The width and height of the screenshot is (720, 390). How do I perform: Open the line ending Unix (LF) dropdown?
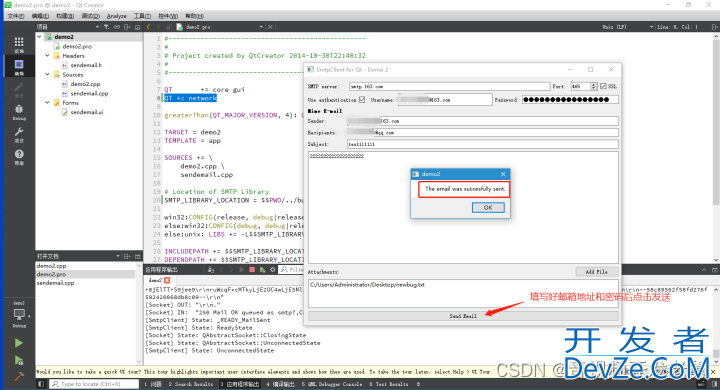[x=628, y=27]
